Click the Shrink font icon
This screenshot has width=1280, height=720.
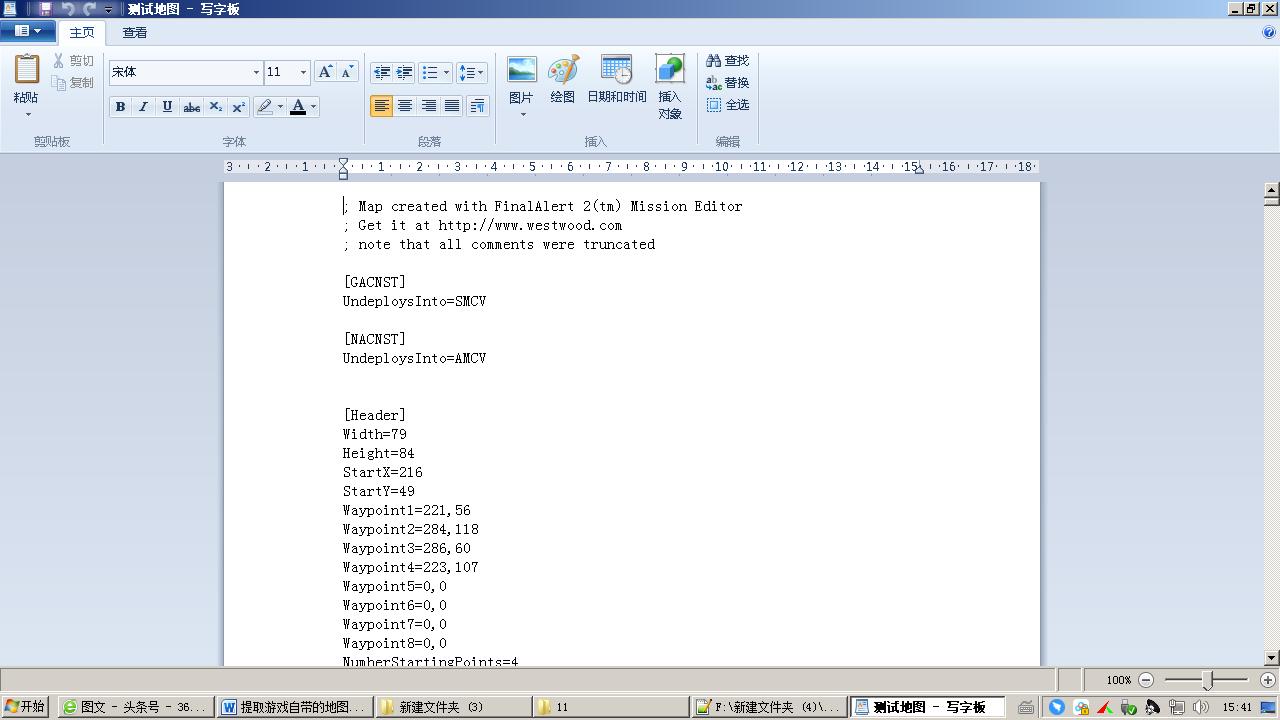click(347, 72)
